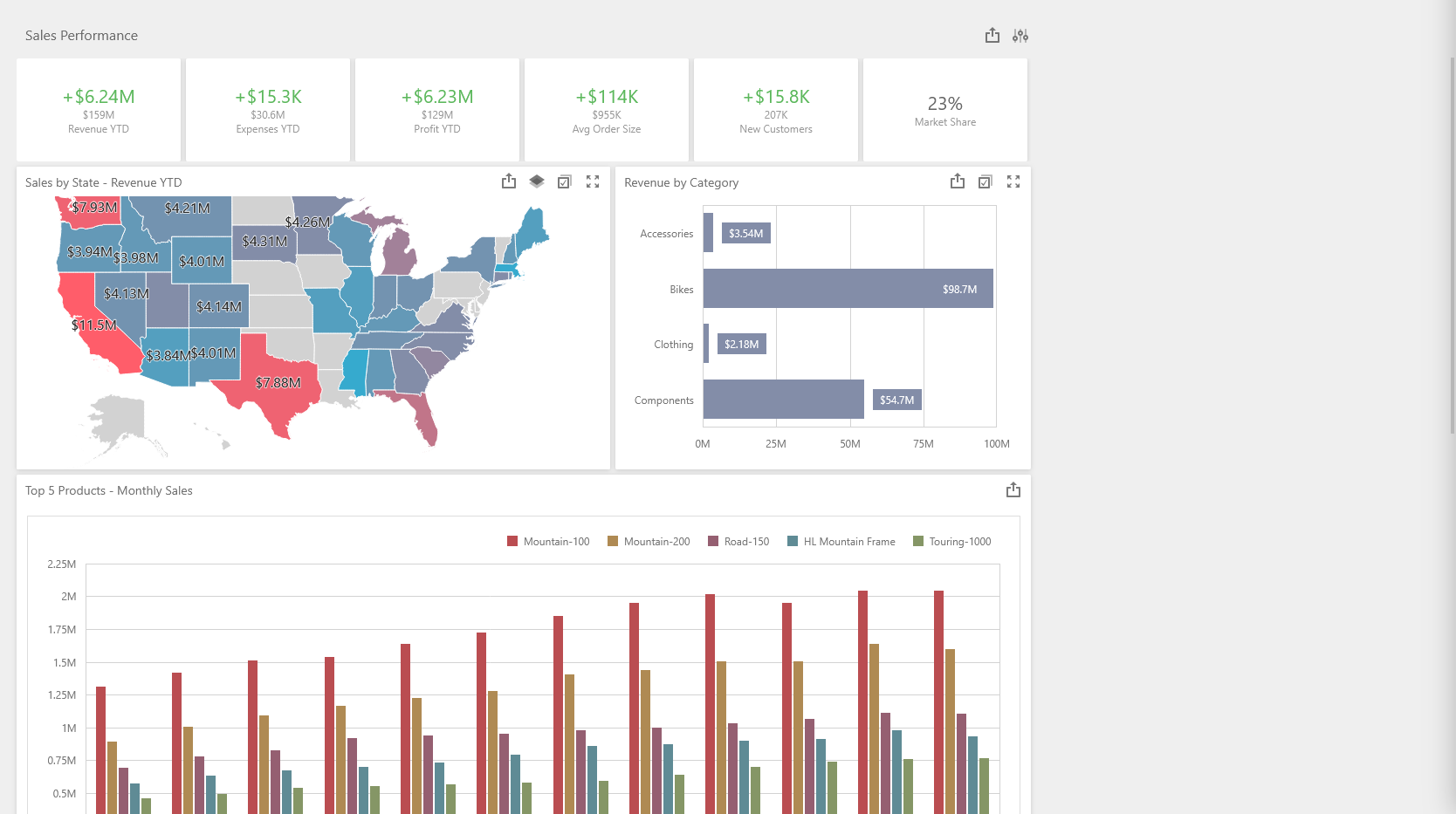Open the dashboard parameters sliders icon
Screen dimensions: 1456x814
(1020, 36)
